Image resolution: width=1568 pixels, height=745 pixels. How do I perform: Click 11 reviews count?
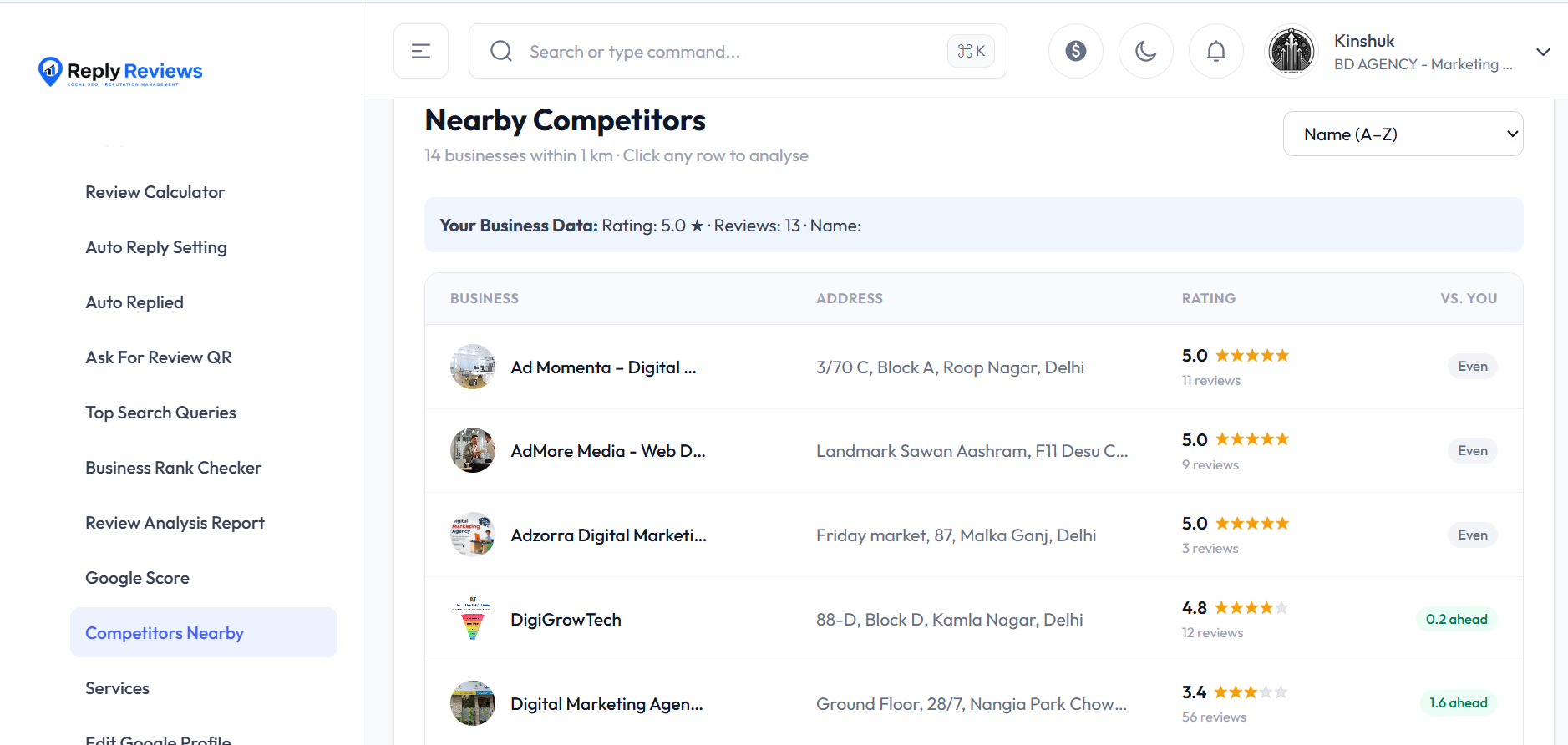pyautogui.click(x=1211, y=381)
